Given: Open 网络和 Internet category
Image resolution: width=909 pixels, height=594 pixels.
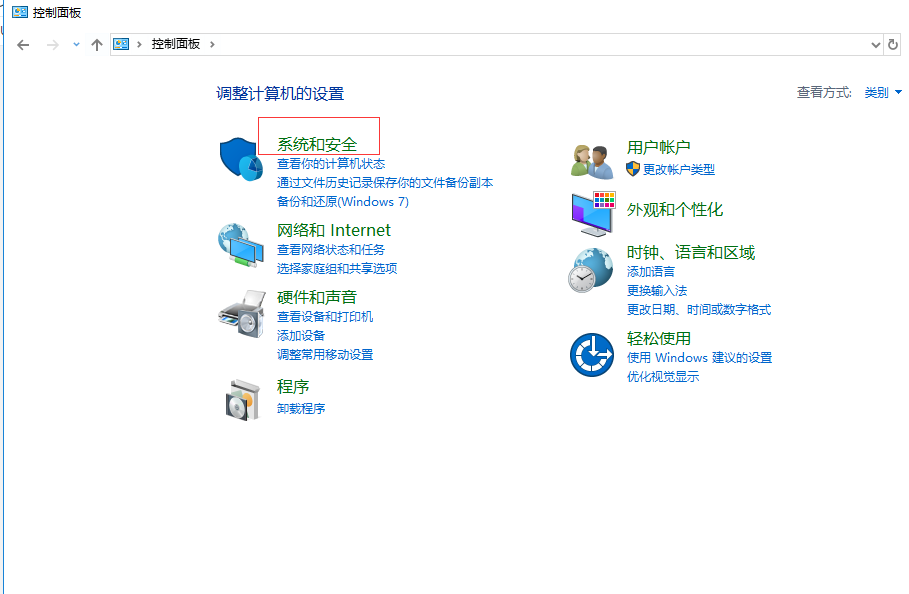Looking at the screenshot, I should coord(334,230).
